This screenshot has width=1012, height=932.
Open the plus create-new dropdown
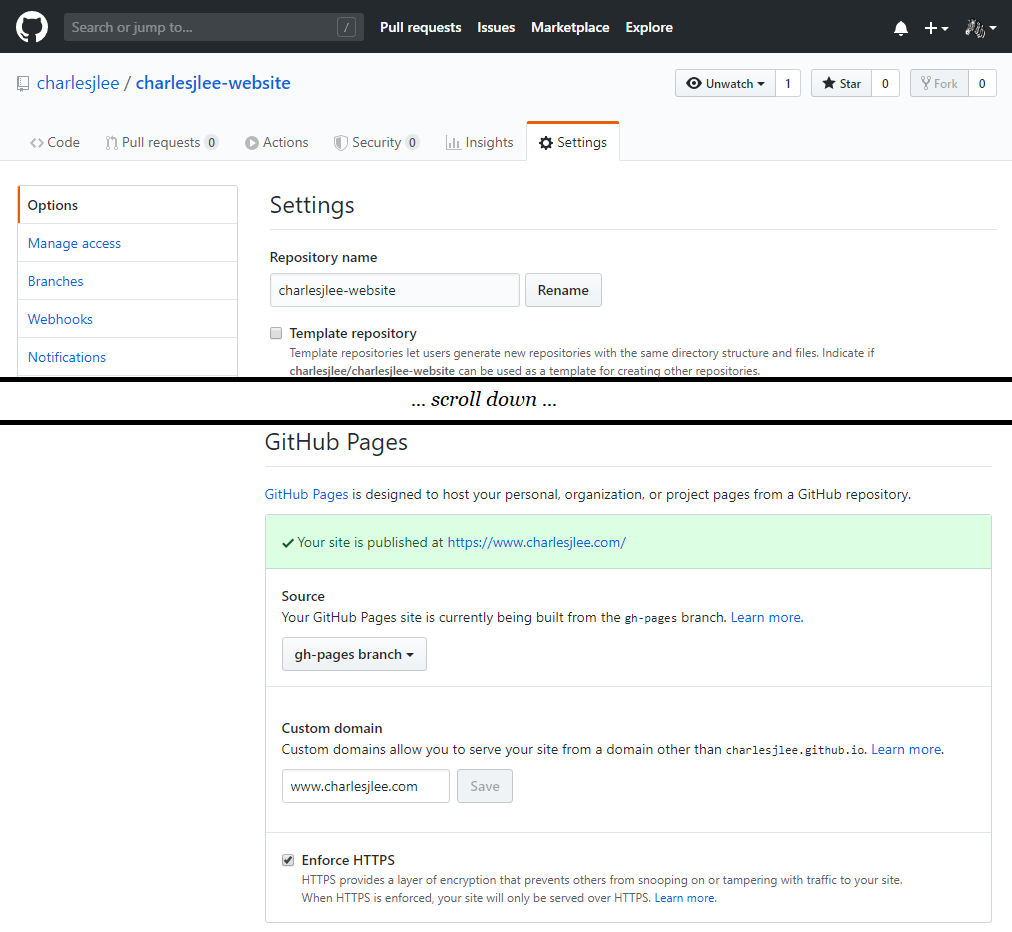(x=935, y=28)
